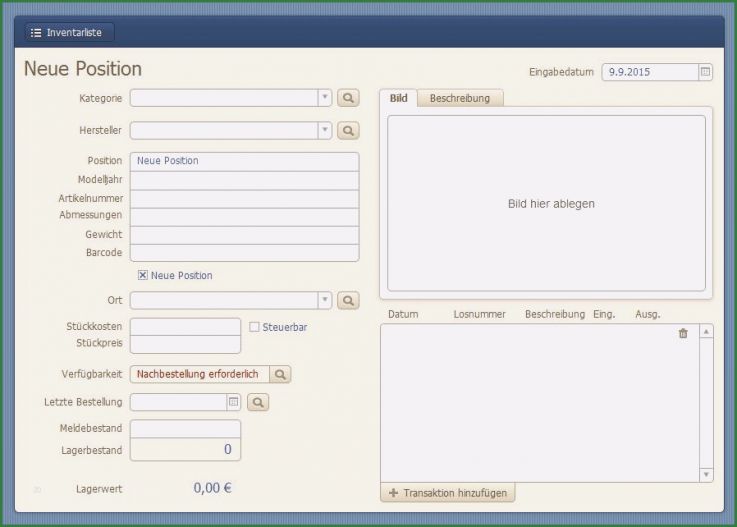Click the magnifier icon beside Verfügbarkeit field
The image size is (737, 527).
[281, 374]
